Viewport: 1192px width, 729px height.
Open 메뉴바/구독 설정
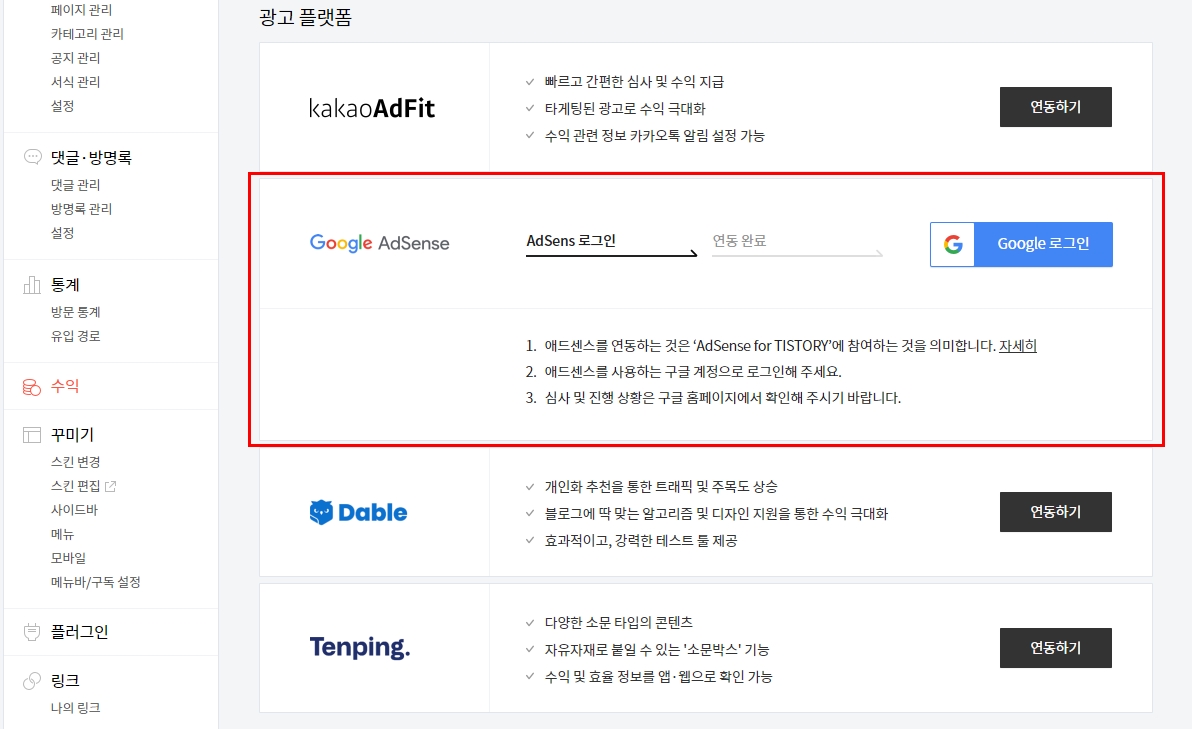(96, 582)
